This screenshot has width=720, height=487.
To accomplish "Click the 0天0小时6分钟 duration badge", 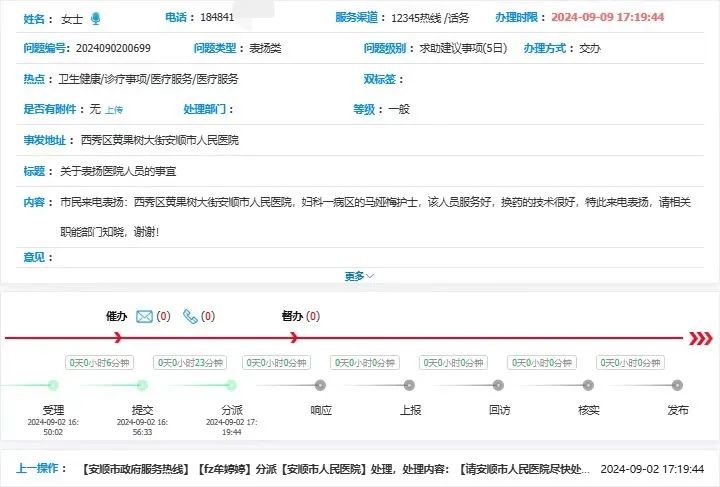I will pyautogui.click(x=99, y=363).
